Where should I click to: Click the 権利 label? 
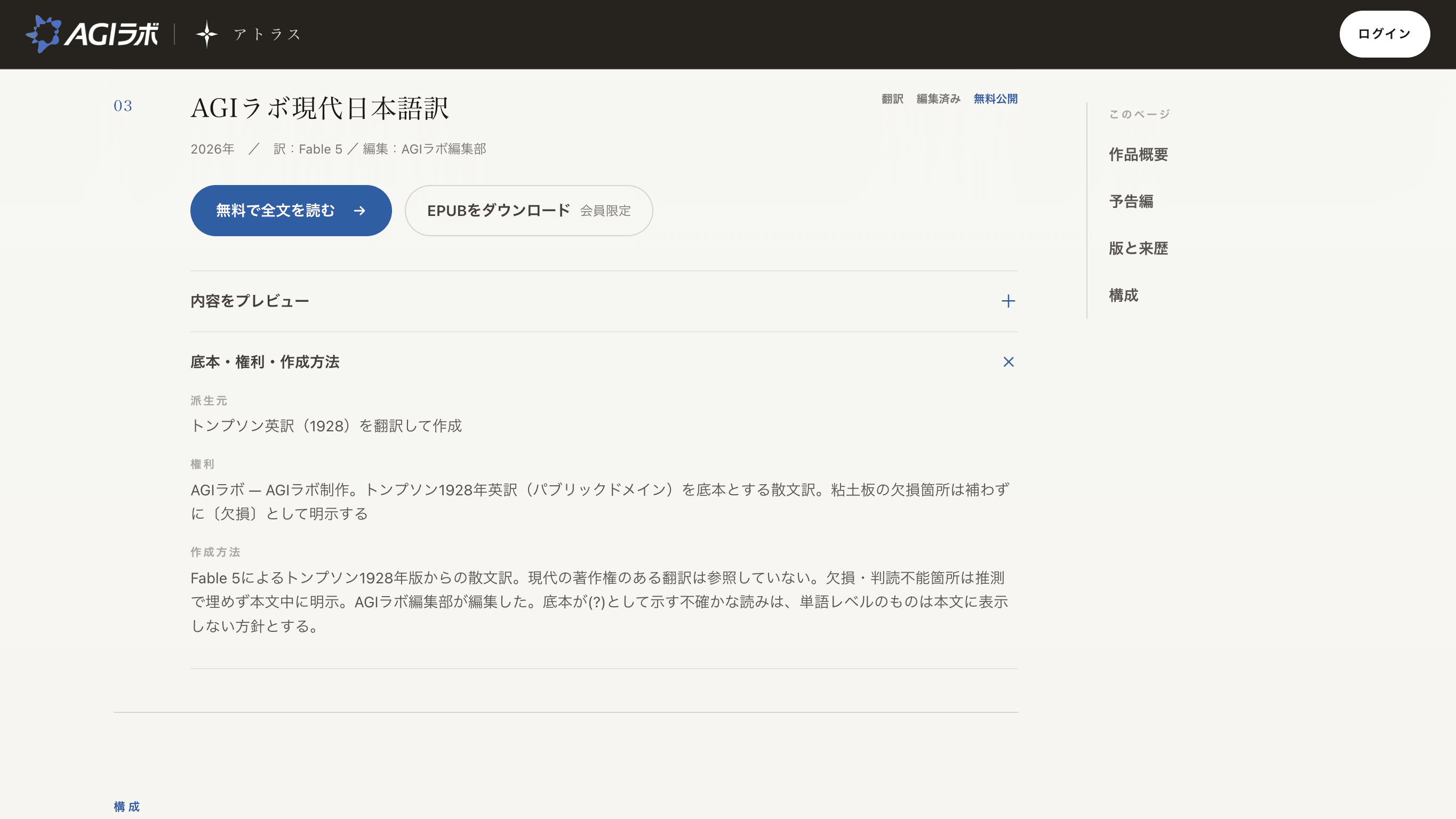coord(202,464)
